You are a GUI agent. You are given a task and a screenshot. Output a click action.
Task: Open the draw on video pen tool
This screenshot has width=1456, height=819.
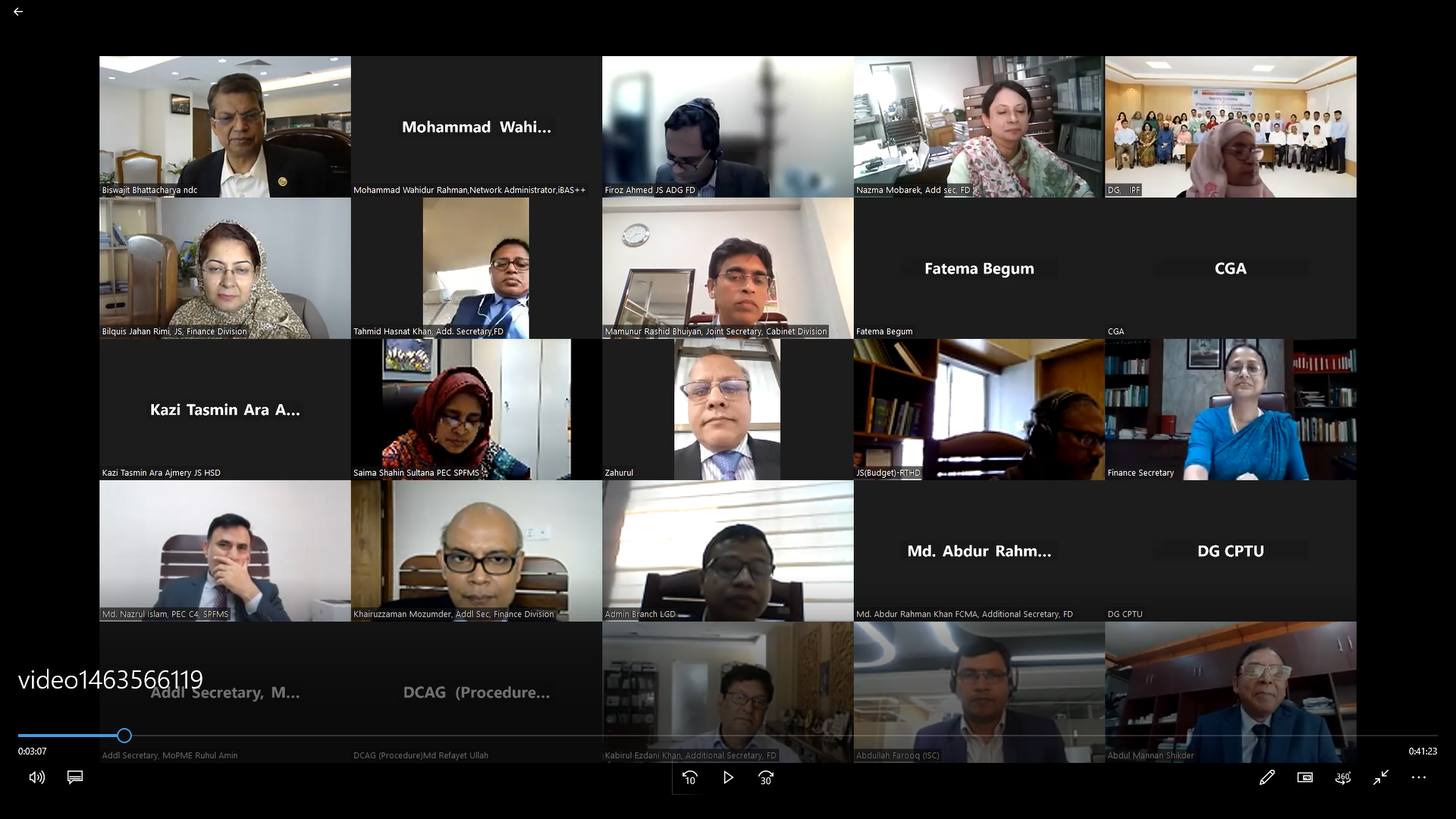(1267, 777)
